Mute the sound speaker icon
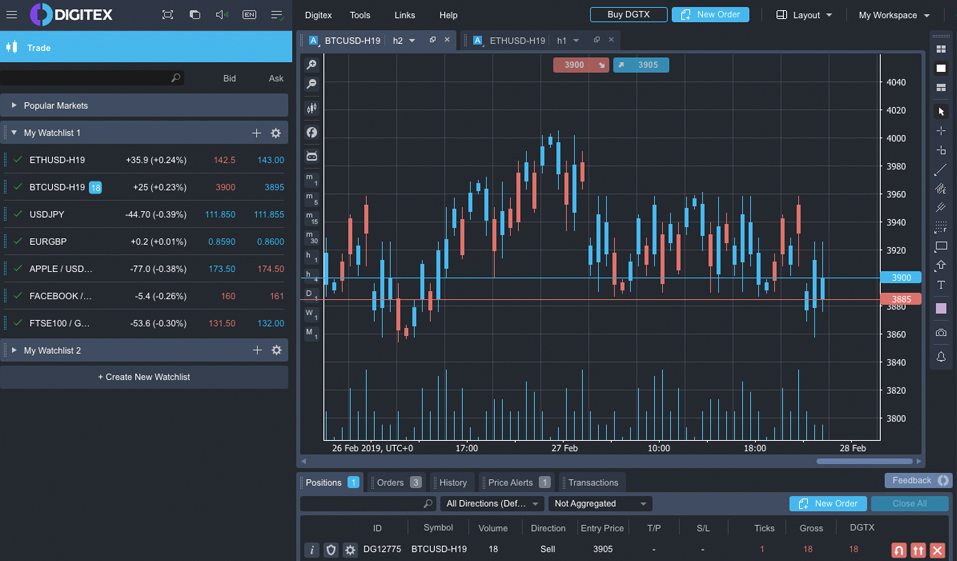This screenshot has height=561, width=957. (x=222, y=15)
